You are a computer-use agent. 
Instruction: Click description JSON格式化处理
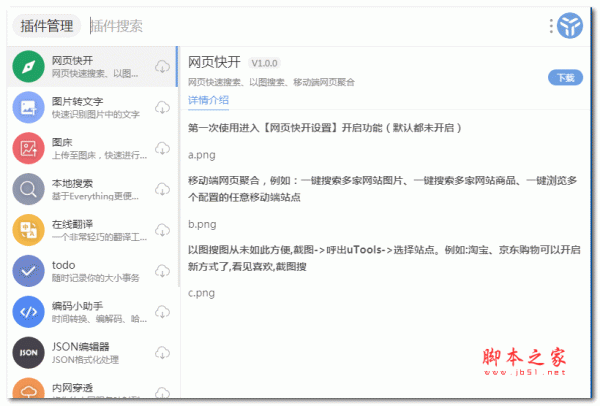tap(85, 360)
